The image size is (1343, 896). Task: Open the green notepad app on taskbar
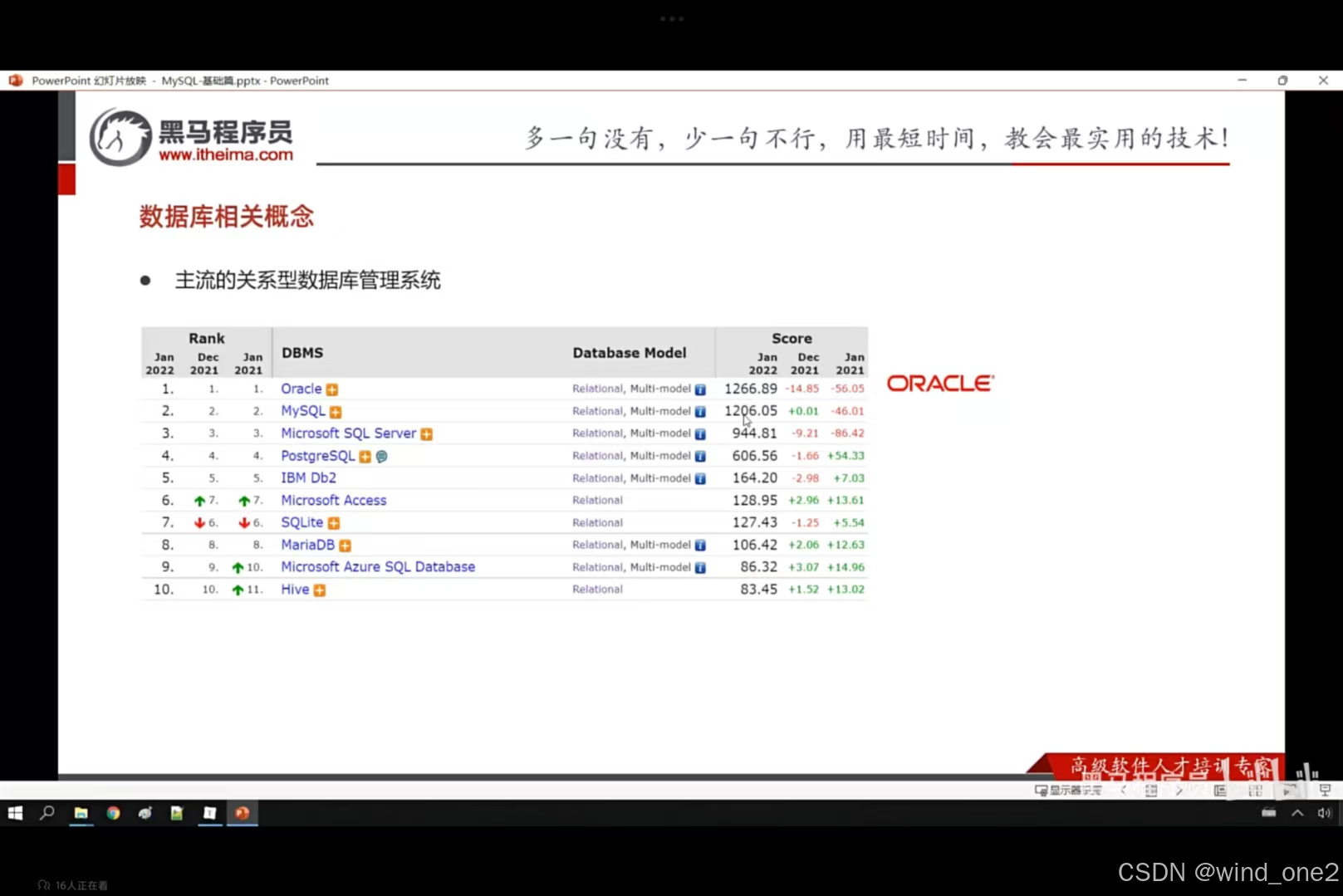click(x=177, y=813)
